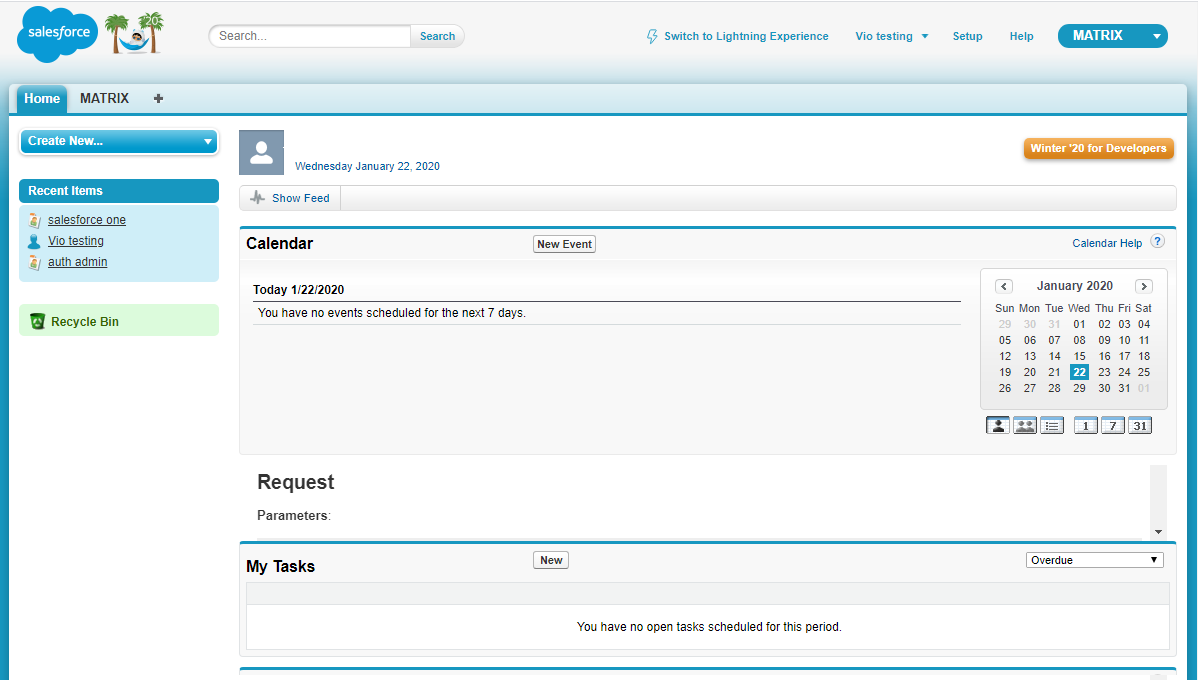The height and width of the screenshot is (680, 1198).
Task: Click the January 2020 month title
Action: click(x=1074, y=286)
